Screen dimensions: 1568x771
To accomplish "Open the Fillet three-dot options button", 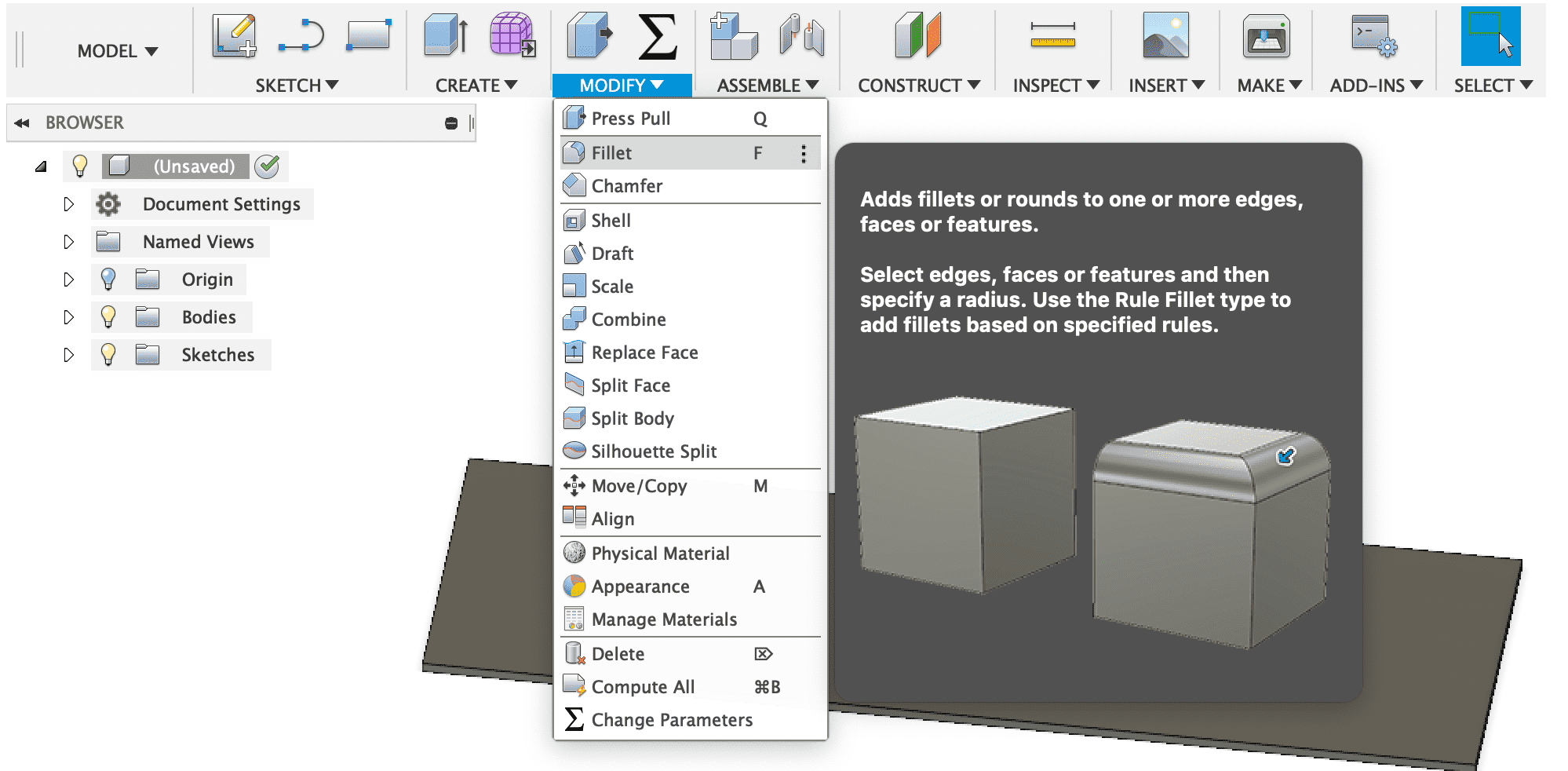I will point(803,153).
